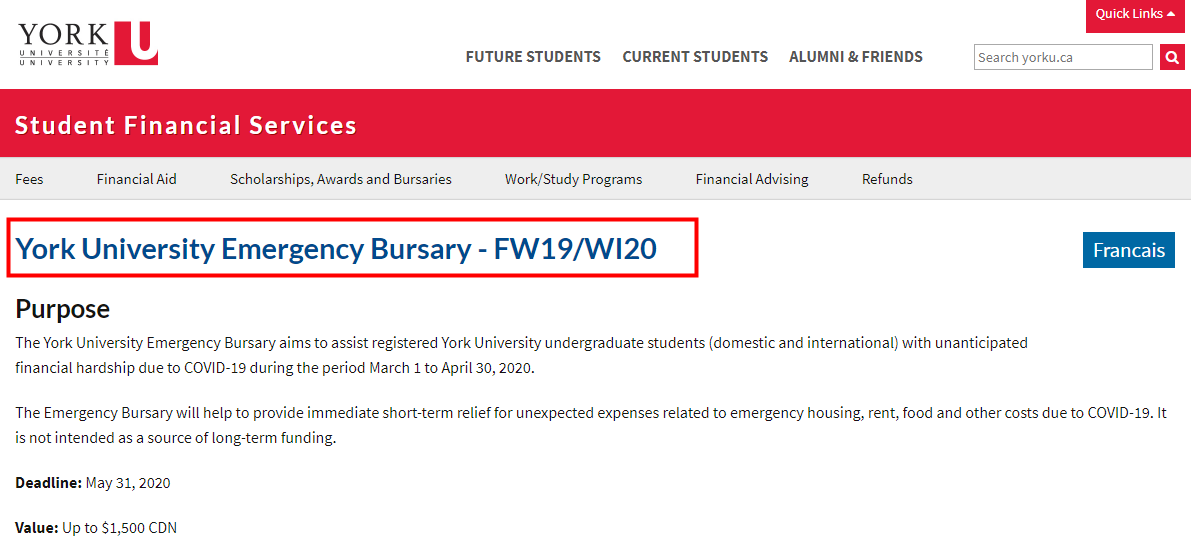Expand the Quick Links dropdown
The width and height of the screenshot is (1191, 554).
pyautogui.click(x=1135, y=14)
